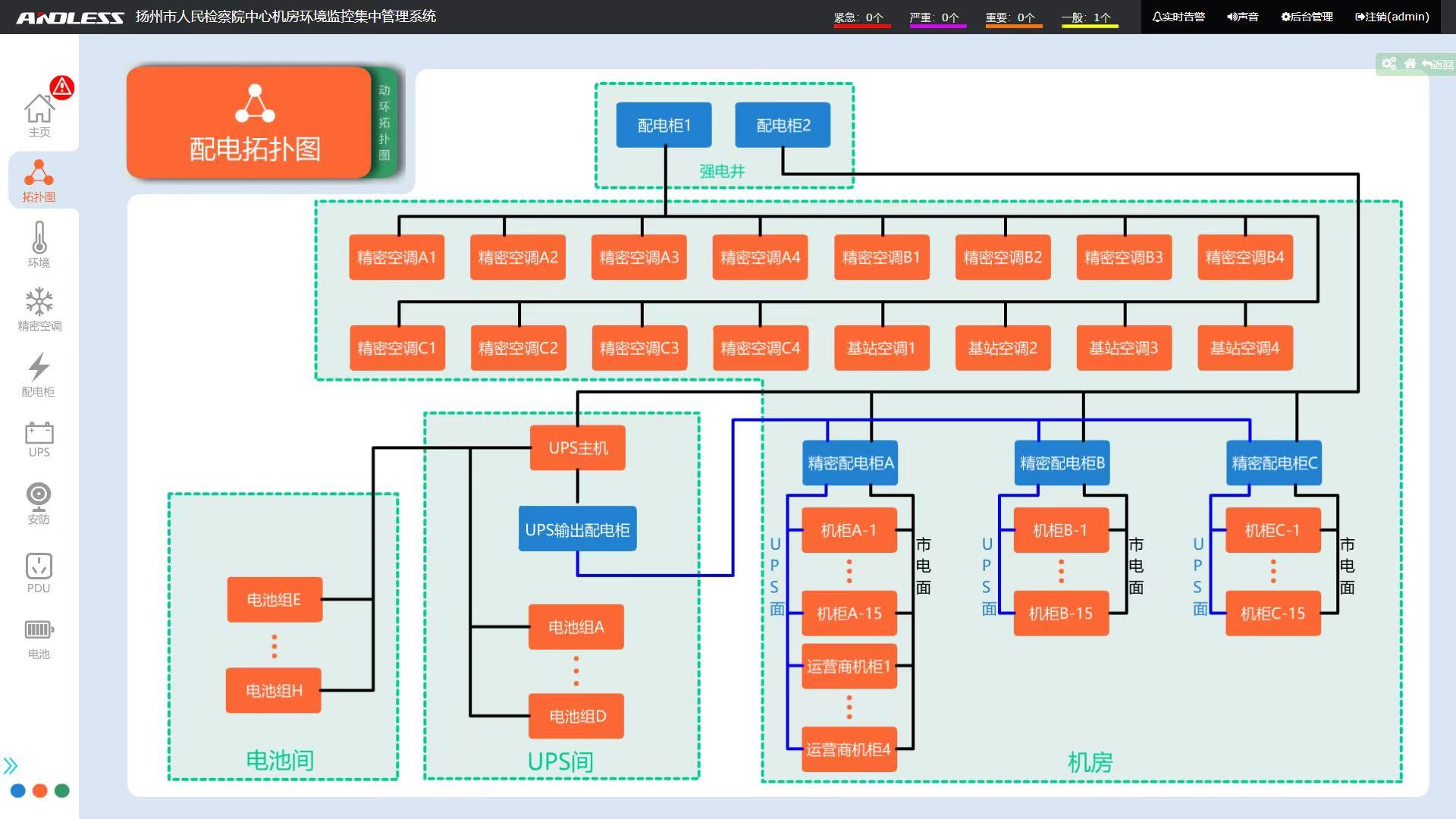Click the UPS主机 node in topology
Viewport: 1456px width, 819px height.
[x=577, y=448]
